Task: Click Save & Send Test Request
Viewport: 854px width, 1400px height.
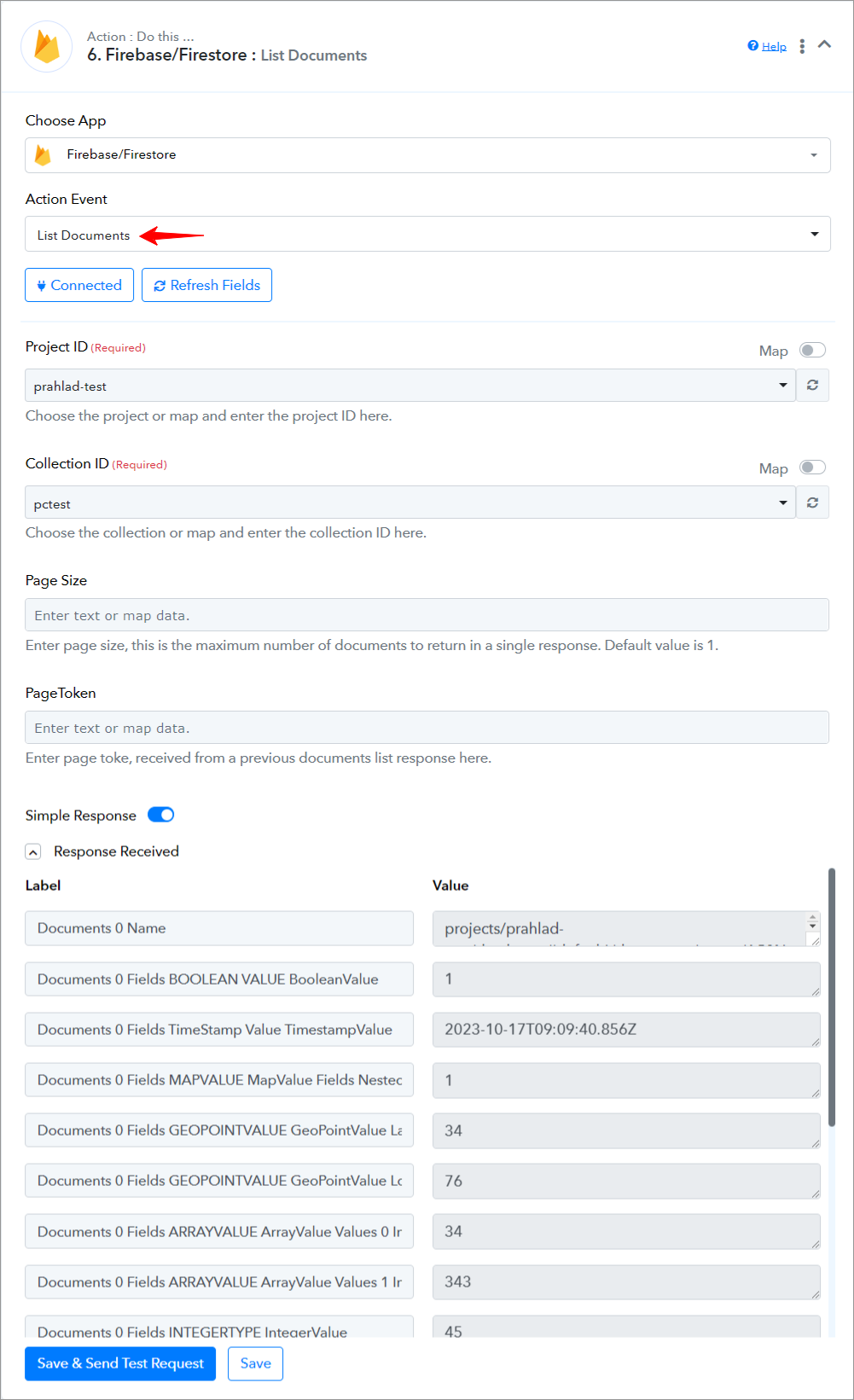Action: tap(120, 1363)
